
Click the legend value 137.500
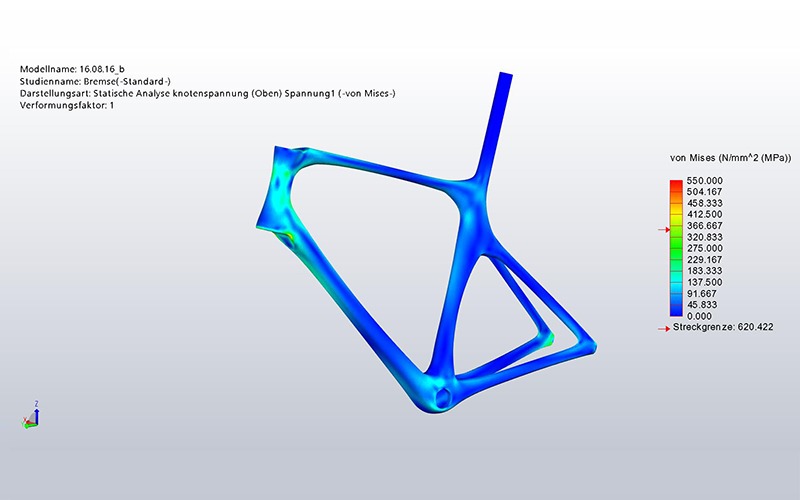(705, 282)
